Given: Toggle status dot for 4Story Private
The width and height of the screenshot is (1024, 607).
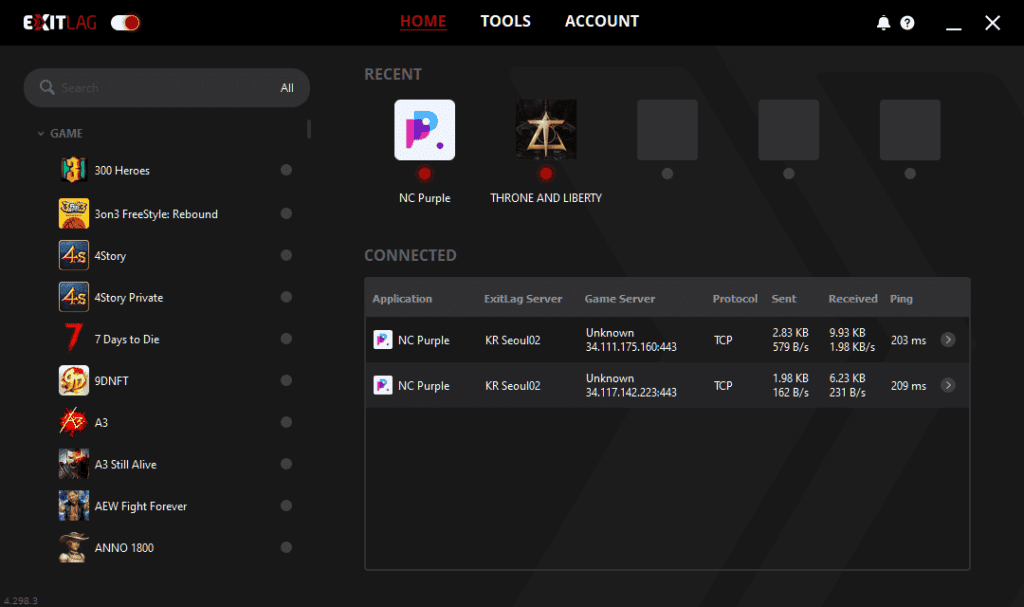Looking at the screenshot, I should click(286, 297).
